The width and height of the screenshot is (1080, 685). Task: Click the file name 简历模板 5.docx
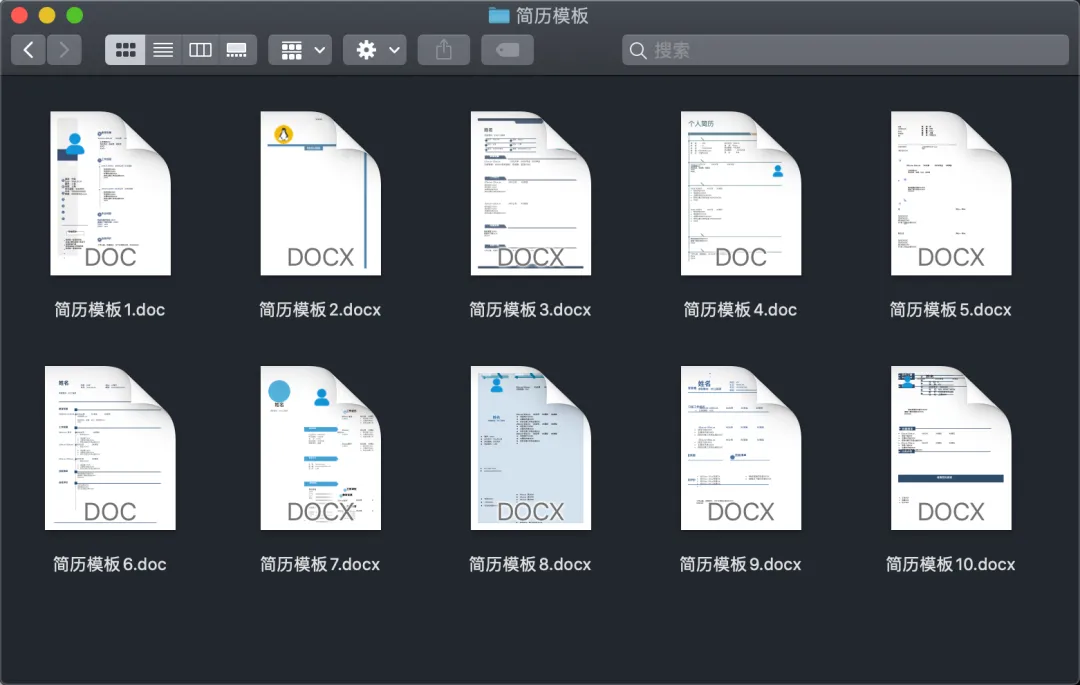951,310
